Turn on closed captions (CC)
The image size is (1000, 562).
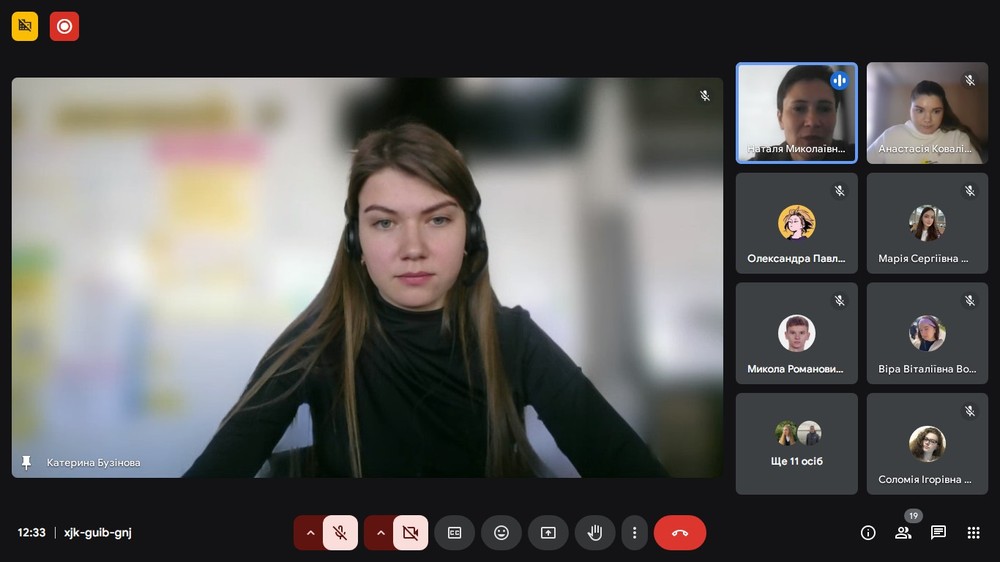point(455,533)
